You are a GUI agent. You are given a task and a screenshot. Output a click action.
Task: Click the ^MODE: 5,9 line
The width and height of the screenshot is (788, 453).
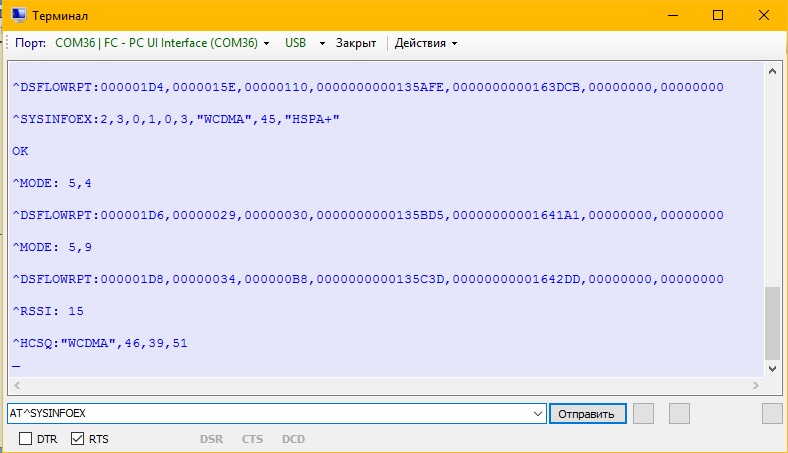pos(52,247)
